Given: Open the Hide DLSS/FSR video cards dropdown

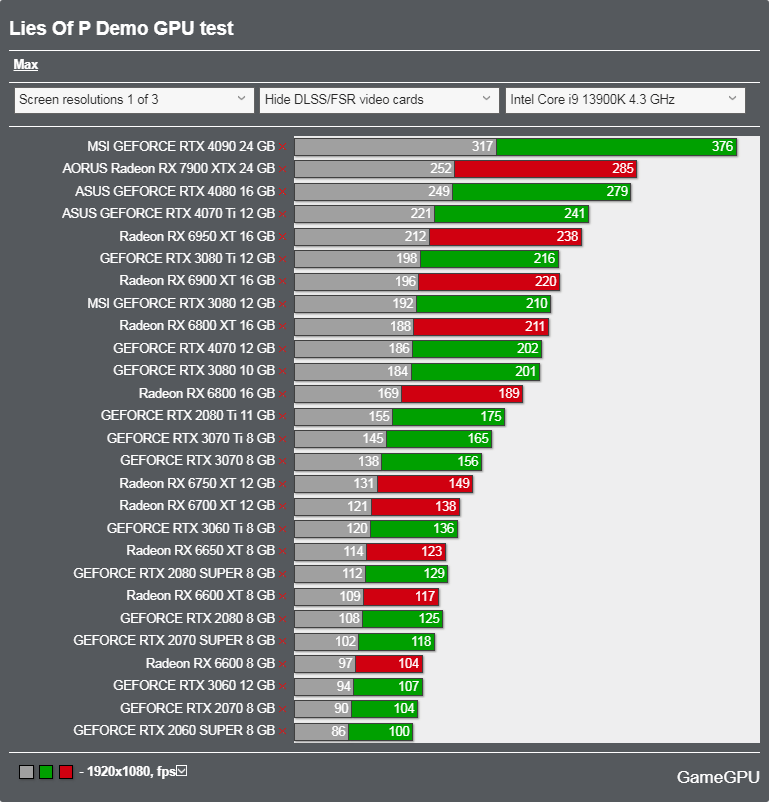Looking at the screenshot, I should [x=379, y=100].
